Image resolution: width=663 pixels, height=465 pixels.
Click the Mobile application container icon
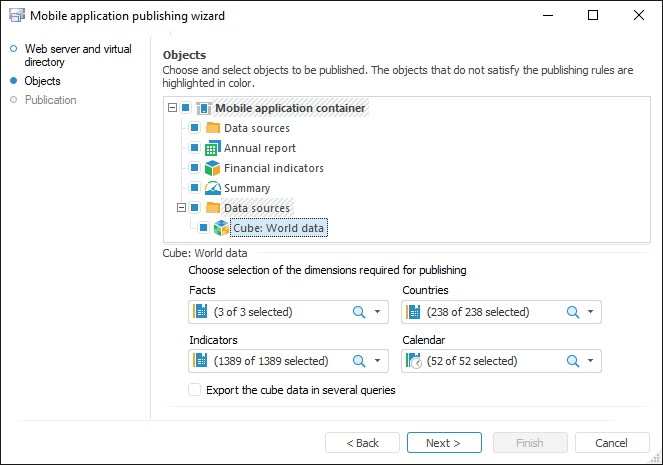[x=203, y=108]
